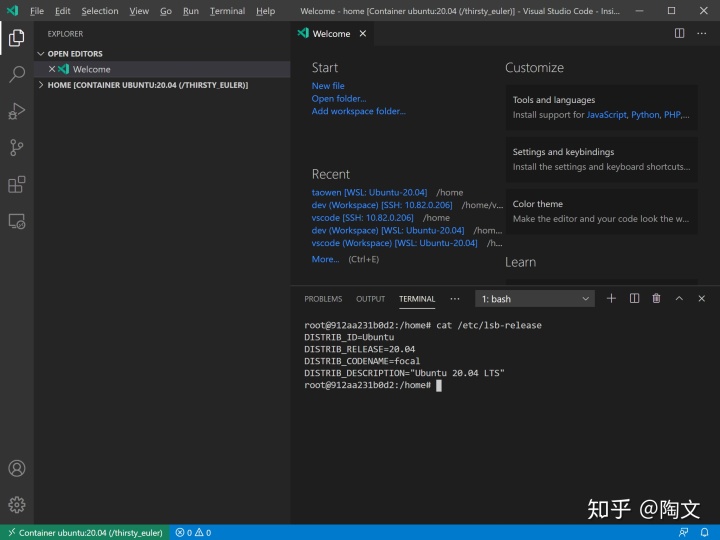Open Settings and keybindings card

pos(602,159)
